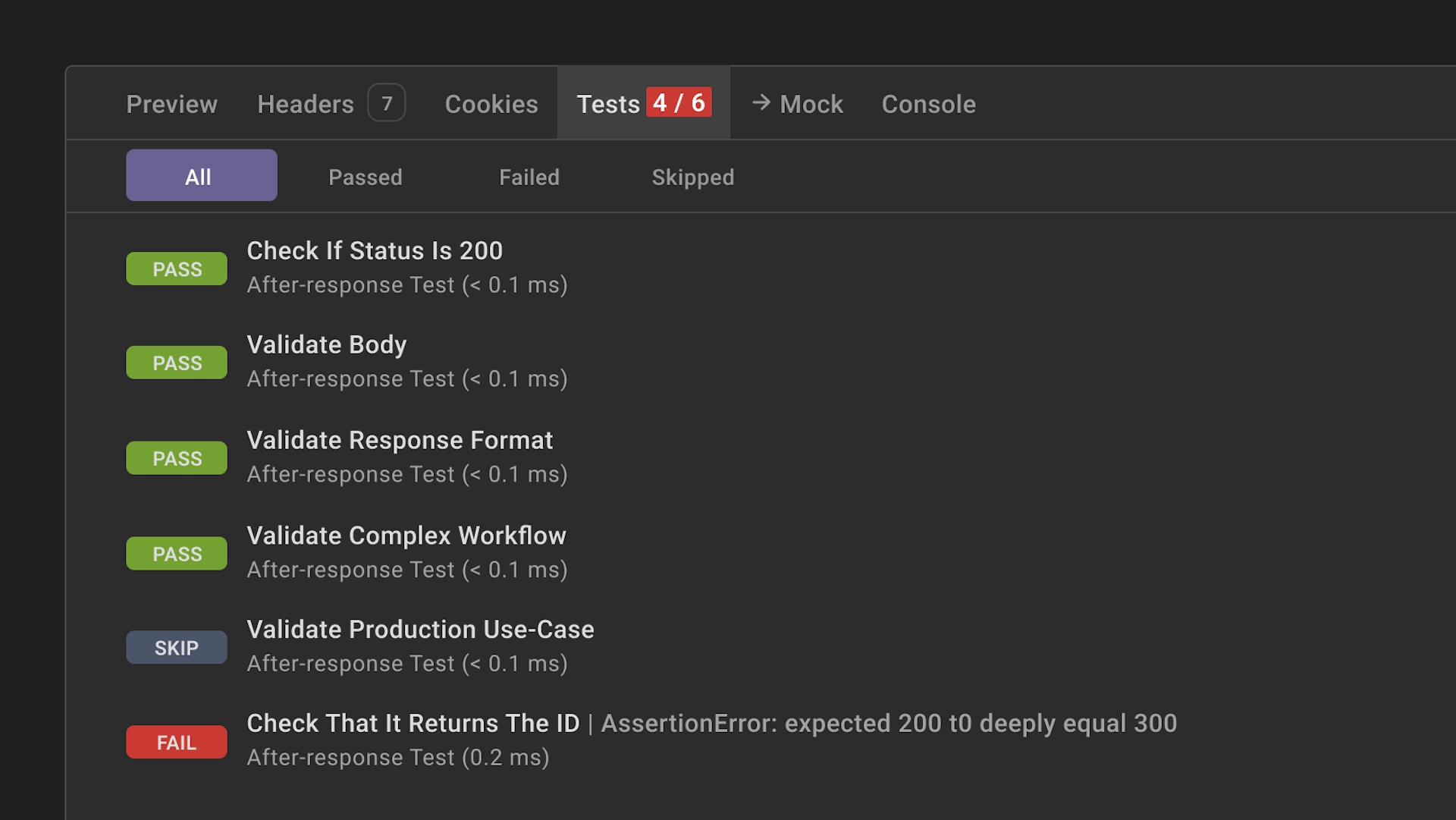Toggle the Skipped filter
This screenshot has height=820, width=1456.
point(692,176)
